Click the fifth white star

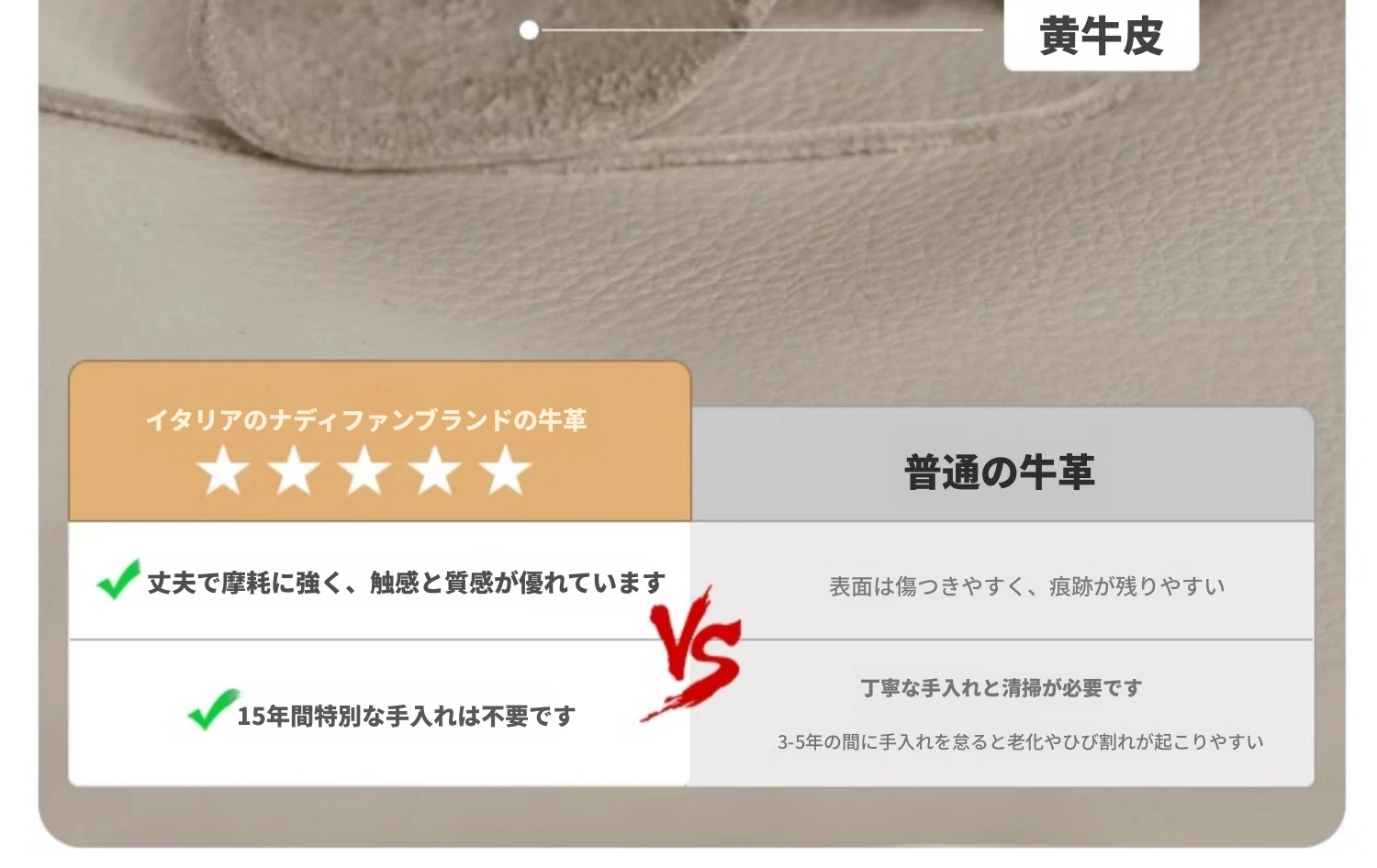pos(506,470)
